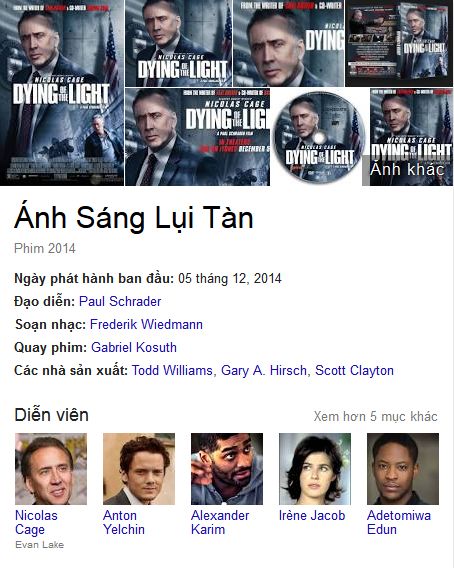Expand 'Xem hơn 5 mục khác' cast list
This screenshot has height=568, width=454.
click(x=375, y=417)
